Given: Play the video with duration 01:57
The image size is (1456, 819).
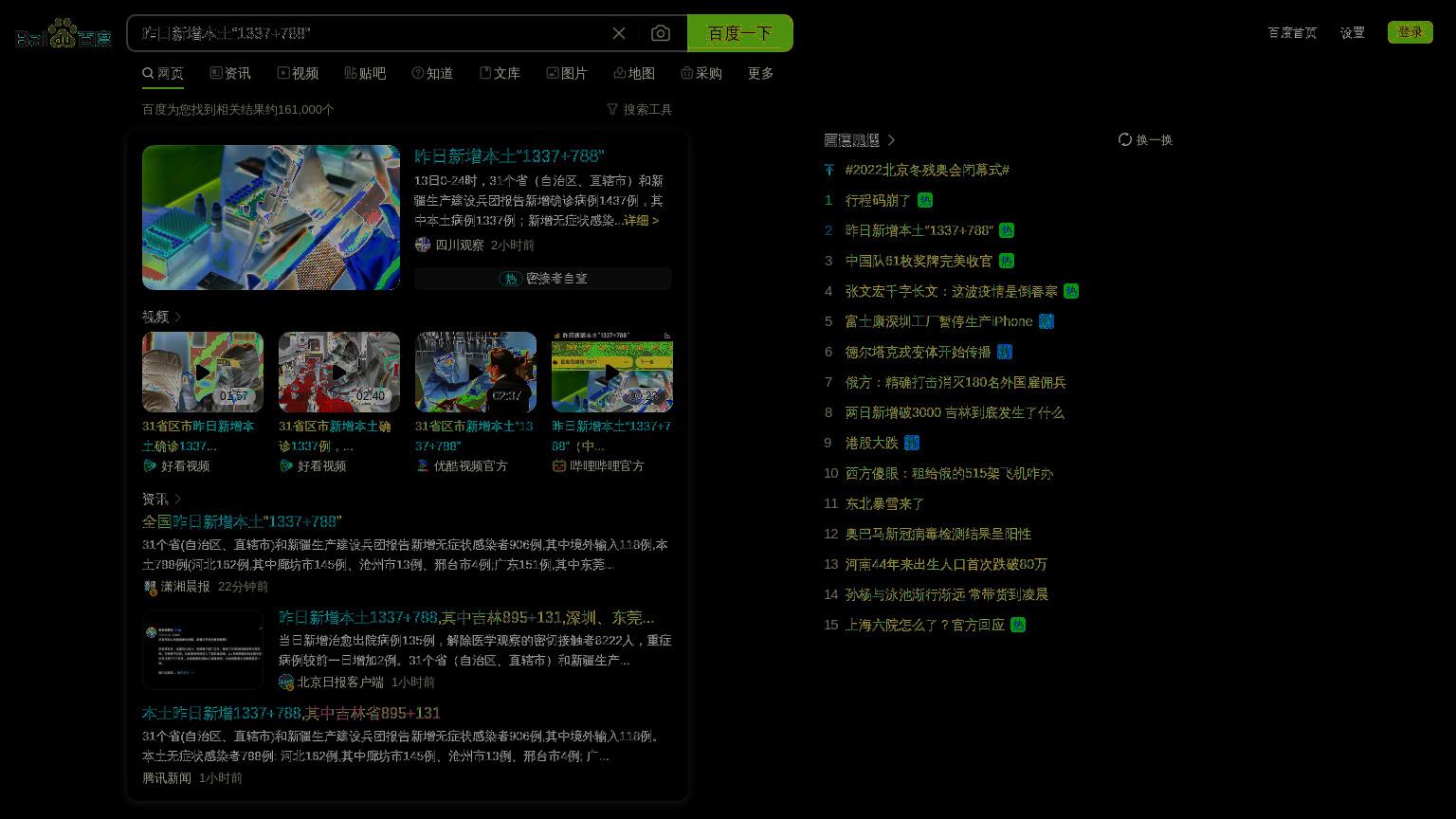Looking at the screenshot, I should point(203,372).
